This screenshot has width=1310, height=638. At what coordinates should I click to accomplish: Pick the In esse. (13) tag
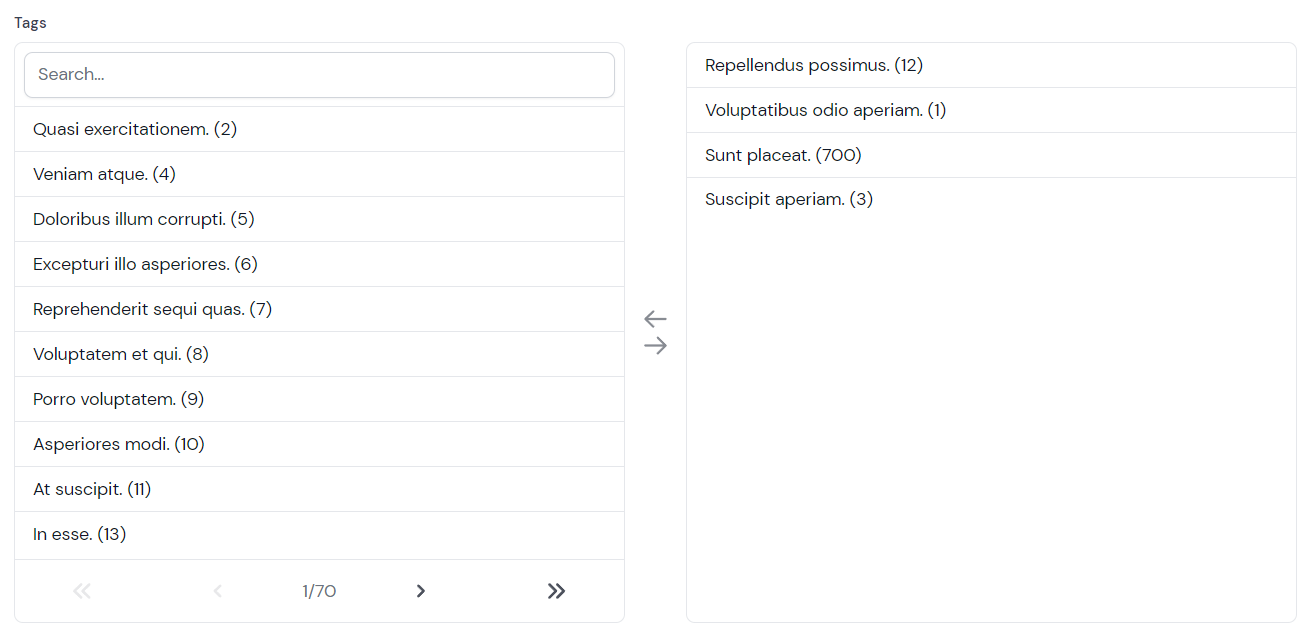[80, 534]
